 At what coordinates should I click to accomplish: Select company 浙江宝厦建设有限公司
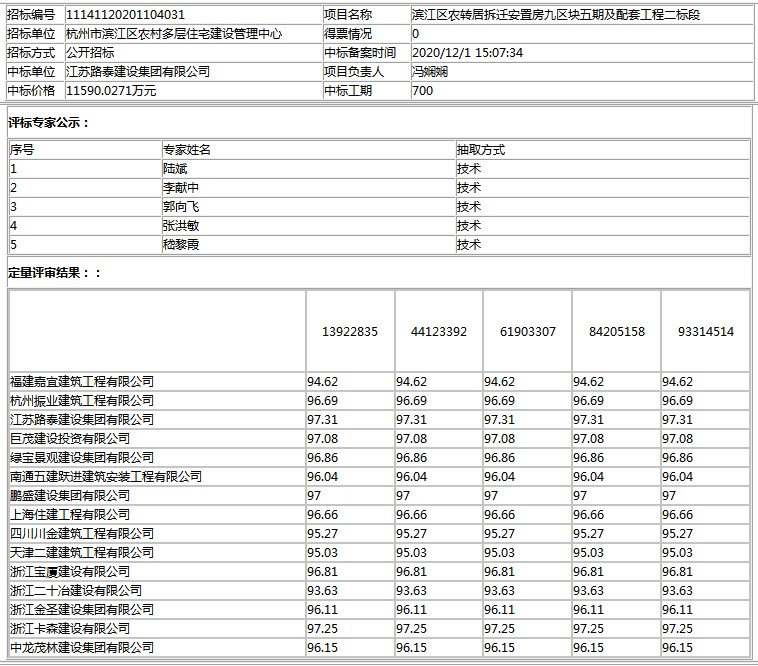(x=70, y=571)
